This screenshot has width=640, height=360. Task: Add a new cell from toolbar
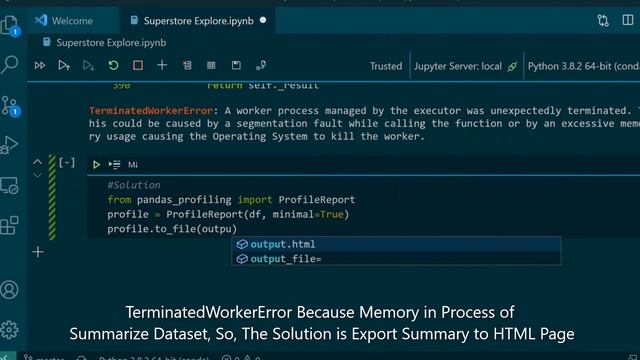(162, 65)
